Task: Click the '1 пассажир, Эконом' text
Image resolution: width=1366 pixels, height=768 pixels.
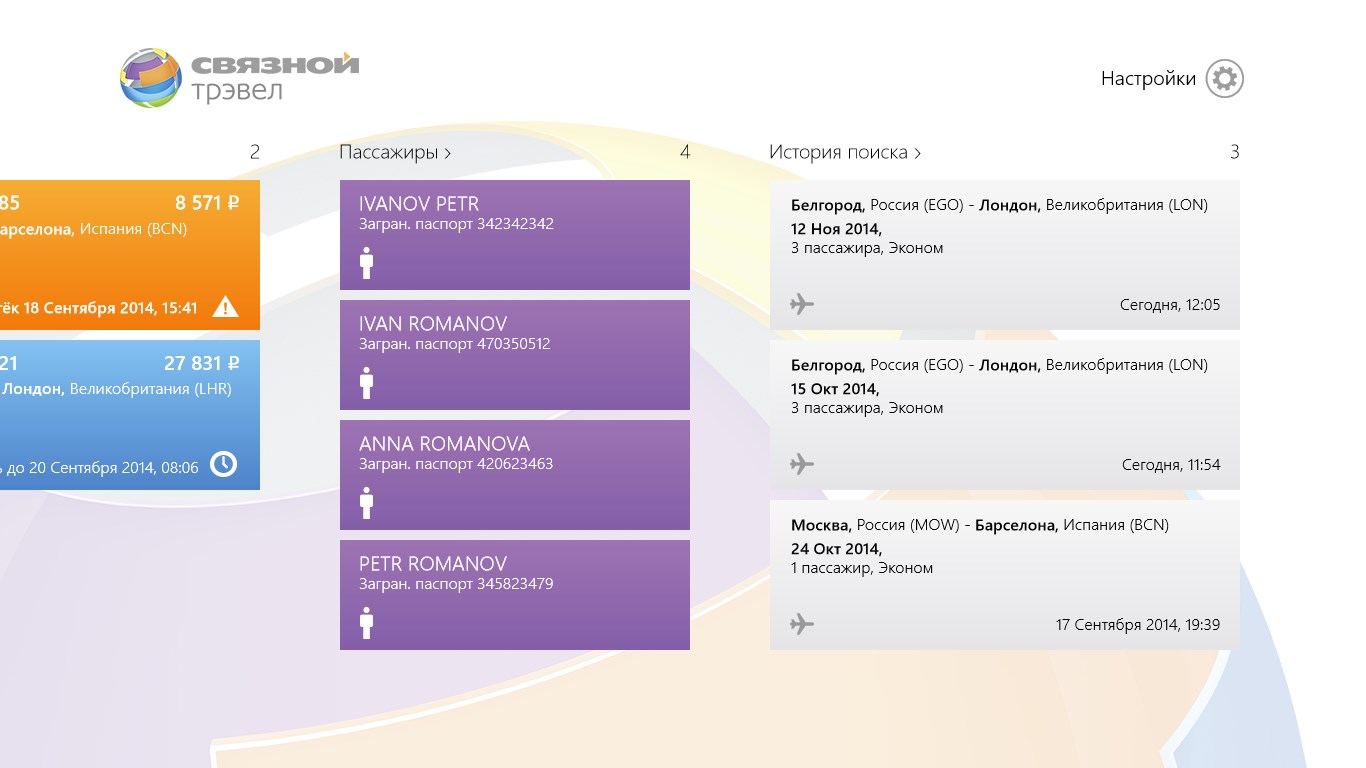Action: pyautogui.click(x=862, y=568)
